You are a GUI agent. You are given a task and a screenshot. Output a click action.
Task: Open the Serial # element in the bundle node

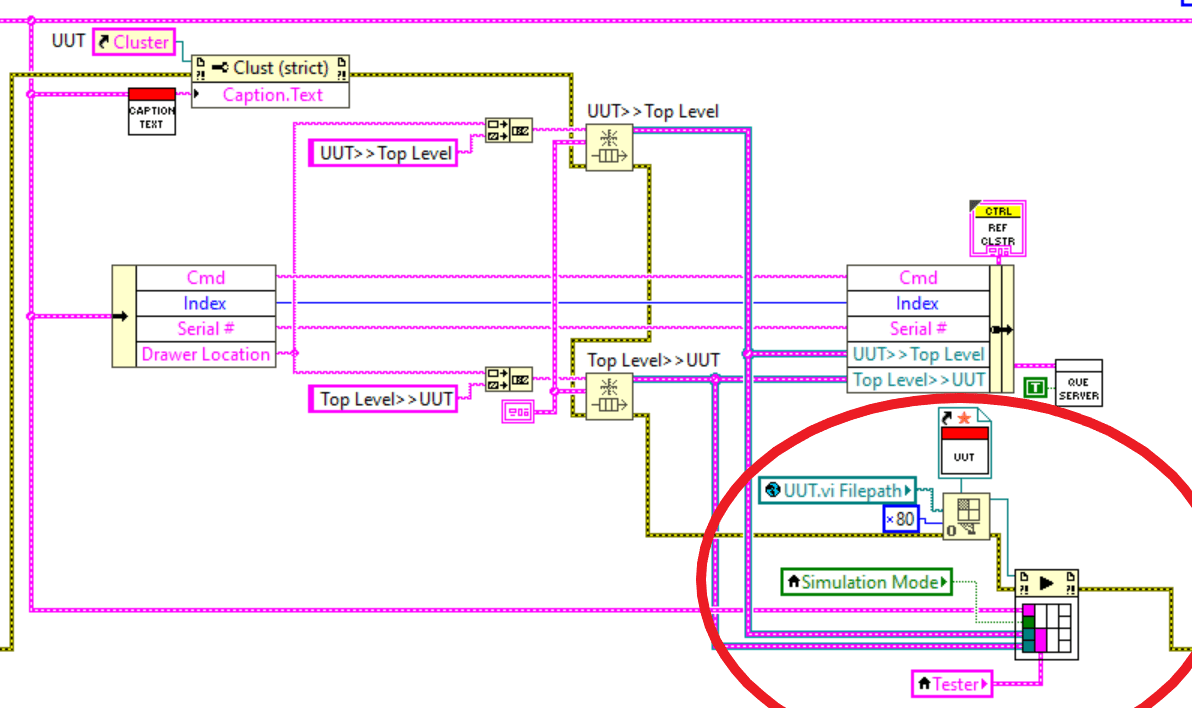click(917, 328)
